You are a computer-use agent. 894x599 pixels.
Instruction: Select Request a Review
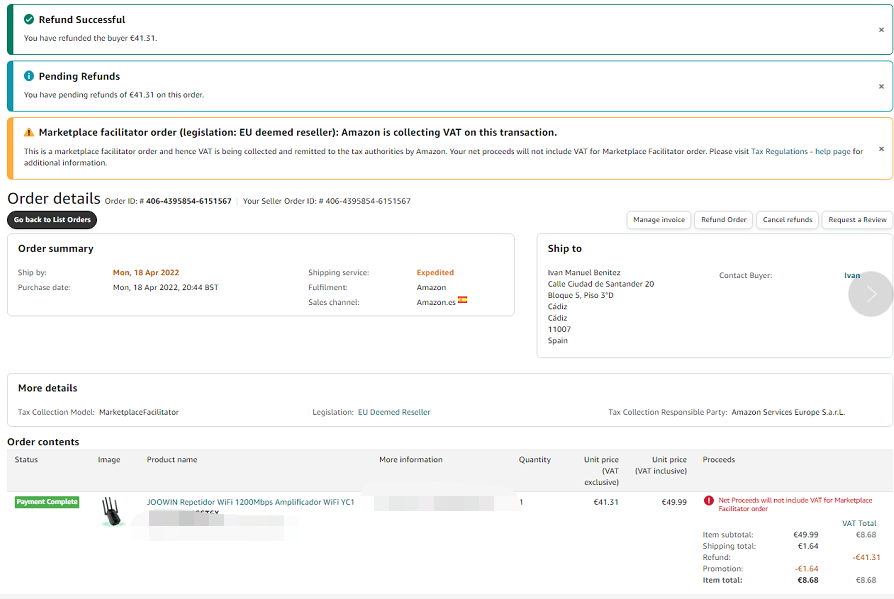[857, 220]
